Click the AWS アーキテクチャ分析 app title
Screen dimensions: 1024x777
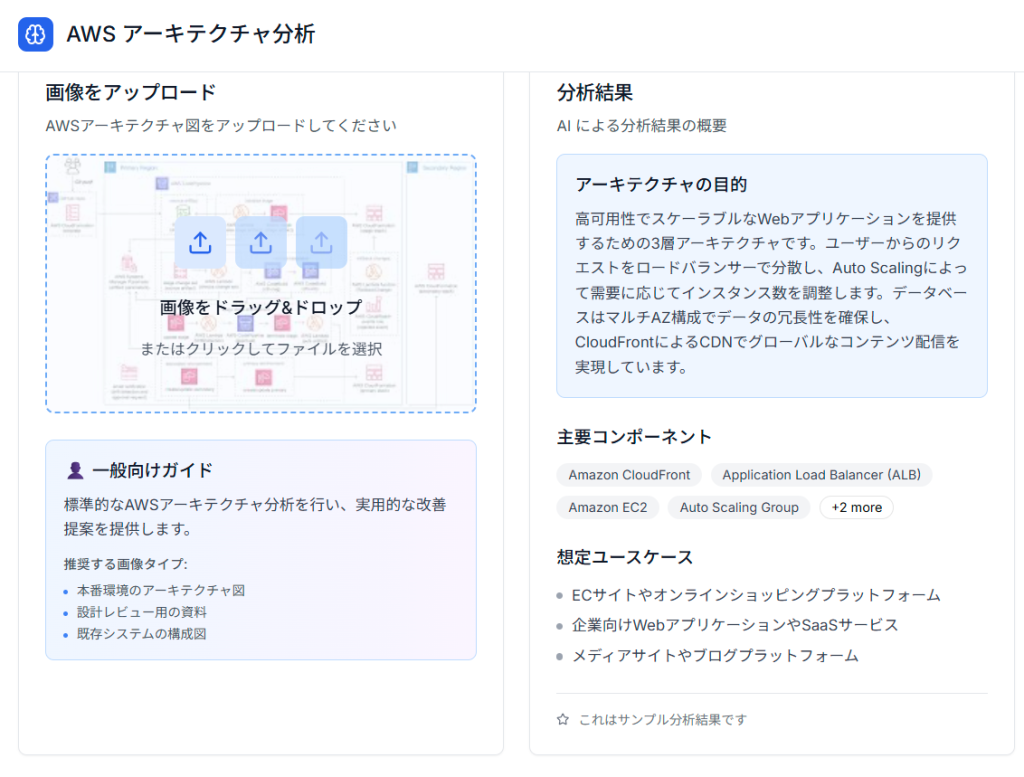[191, 34]
